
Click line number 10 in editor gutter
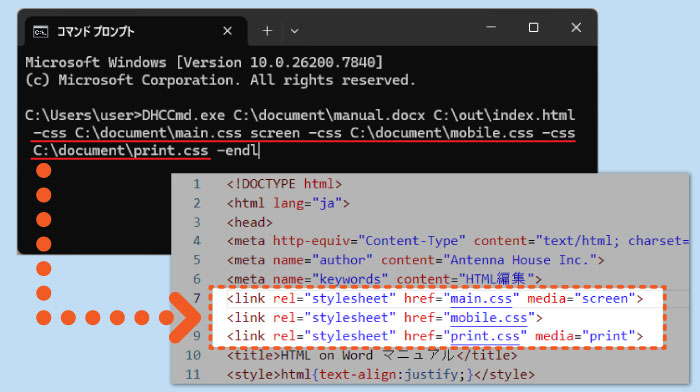coord(193,355)
